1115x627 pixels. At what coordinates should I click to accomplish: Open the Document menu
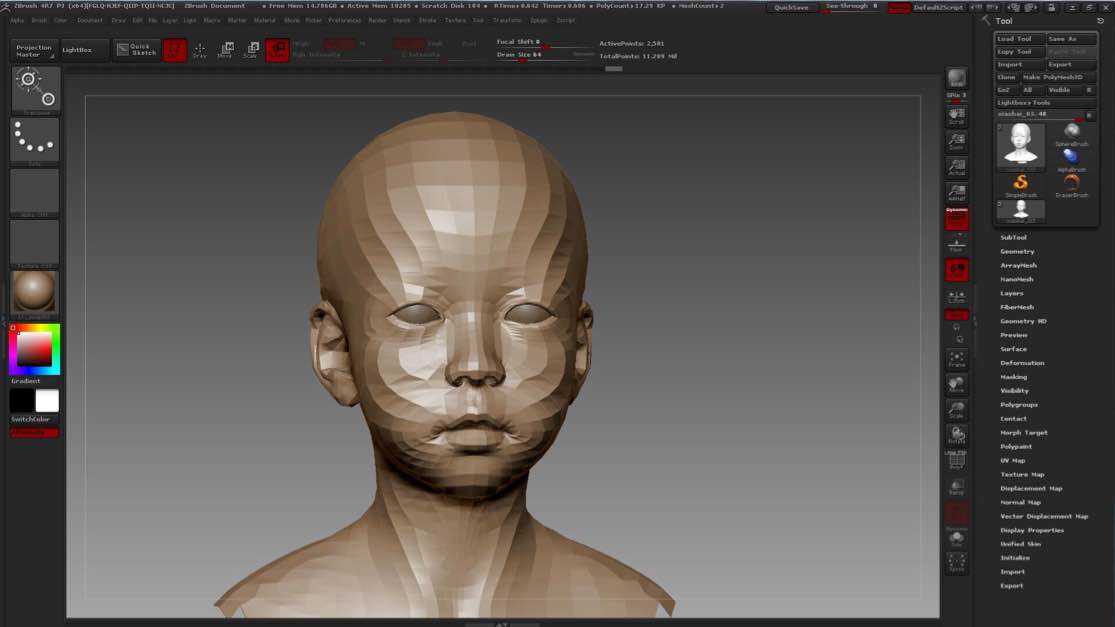coord(90,21)
